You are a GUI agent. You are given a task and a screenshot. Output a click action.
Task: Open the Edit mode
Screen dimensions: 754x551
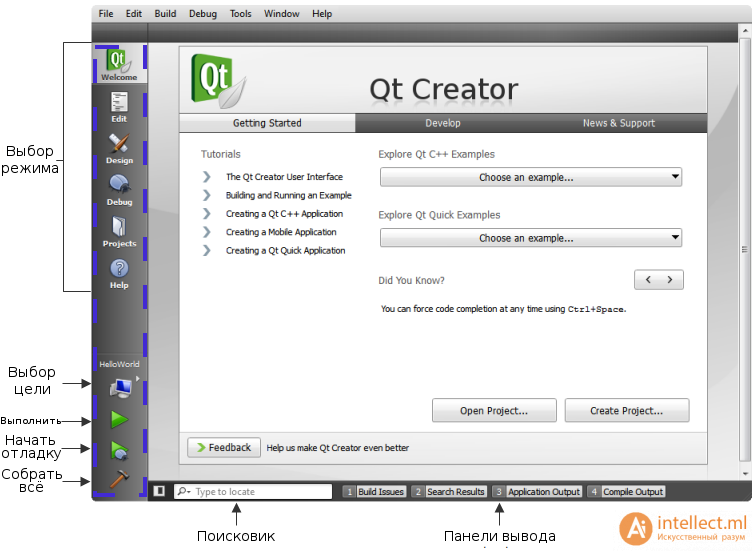119,107
